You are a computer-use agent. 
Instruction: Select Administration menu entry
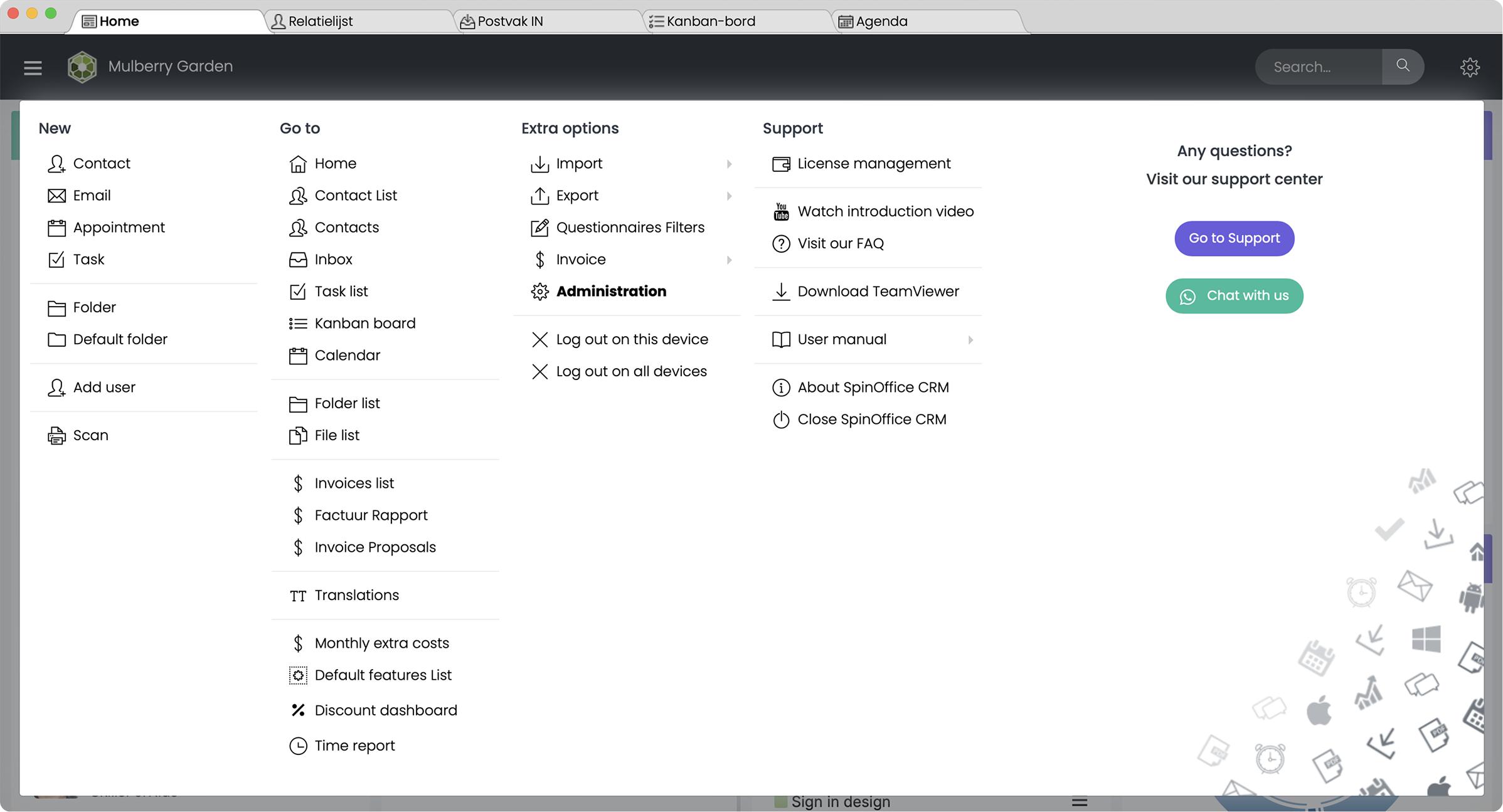(610, 291)
